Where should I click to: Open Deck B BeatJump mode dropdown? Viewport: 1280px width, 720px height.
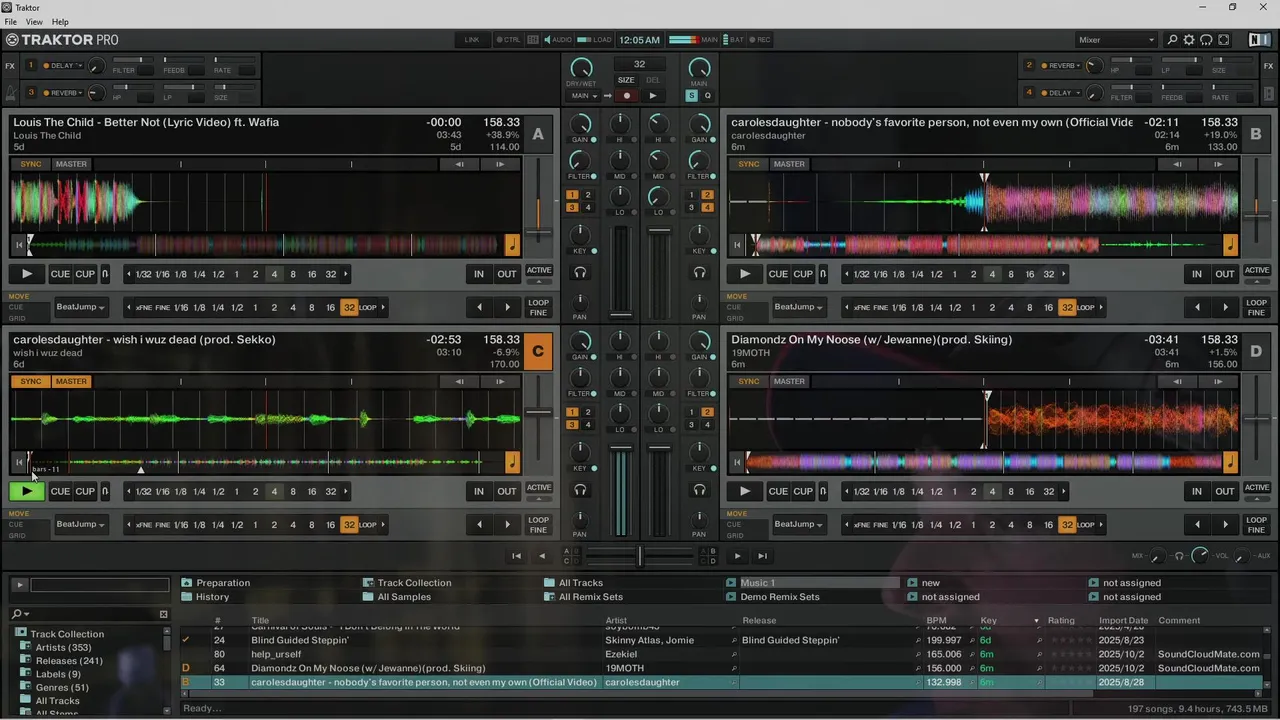point(799,307)
